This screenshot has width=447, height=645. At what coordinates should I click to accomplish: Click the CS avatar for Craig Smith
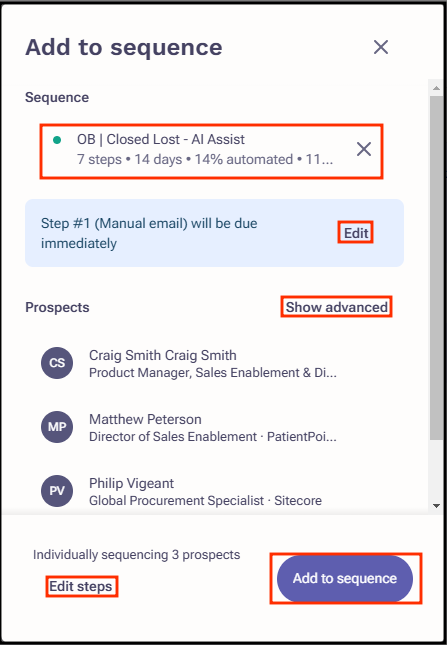(x=57, y=363)
